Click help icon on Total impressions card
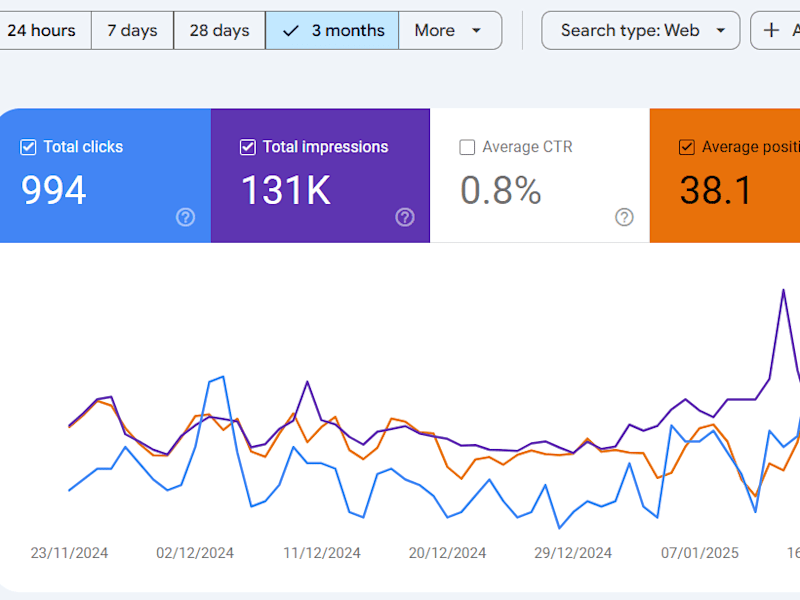 (x=405, y=217)
